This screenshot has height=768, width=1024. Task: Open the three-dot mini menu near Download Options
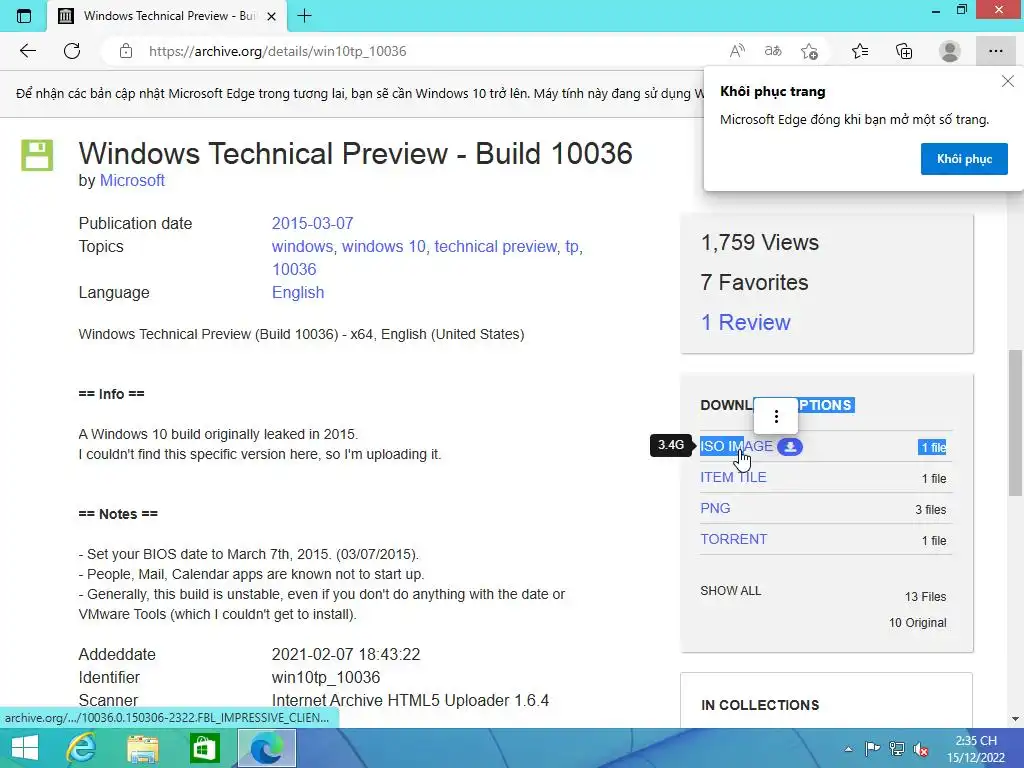[776, 416]
